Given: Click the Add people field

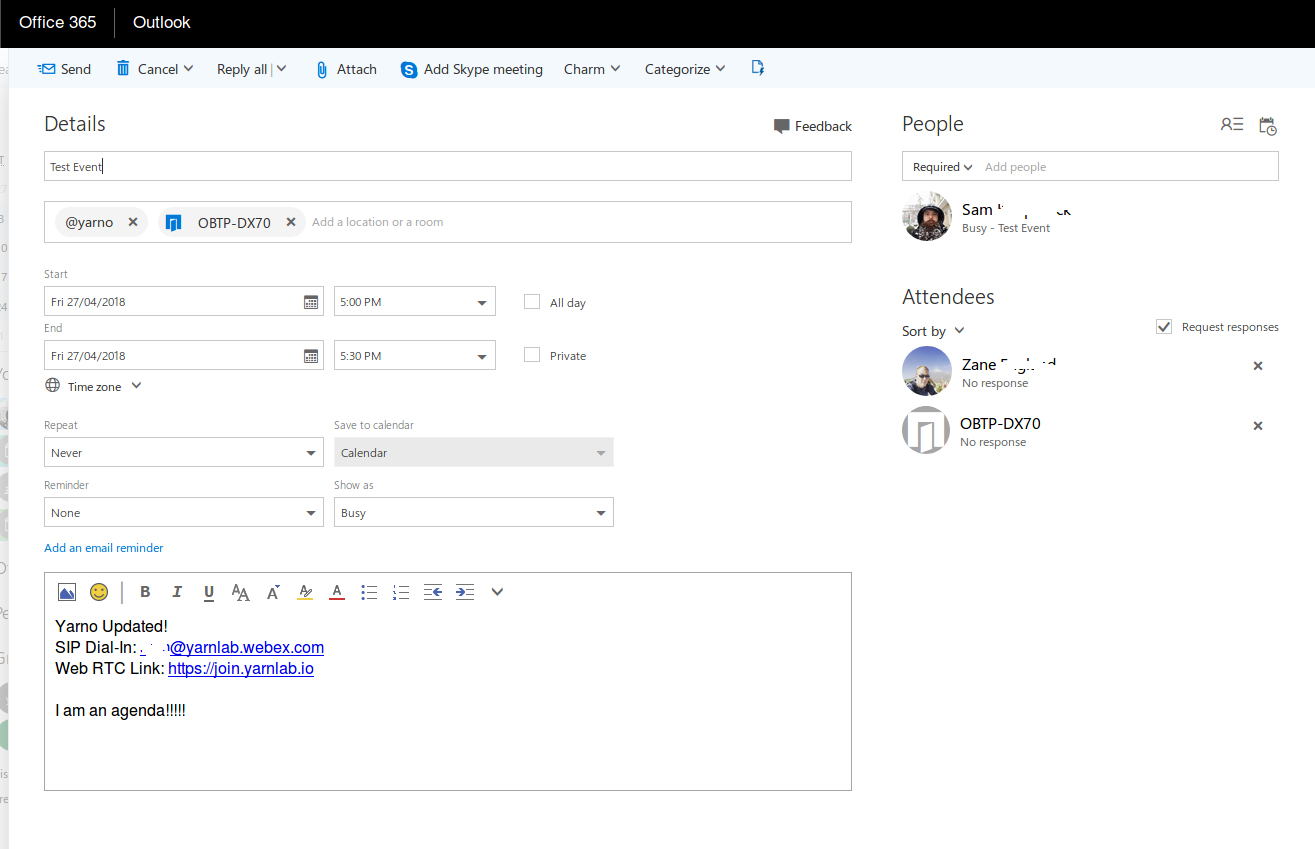Looking at the screenshot, I should [x=1128, y=167].
